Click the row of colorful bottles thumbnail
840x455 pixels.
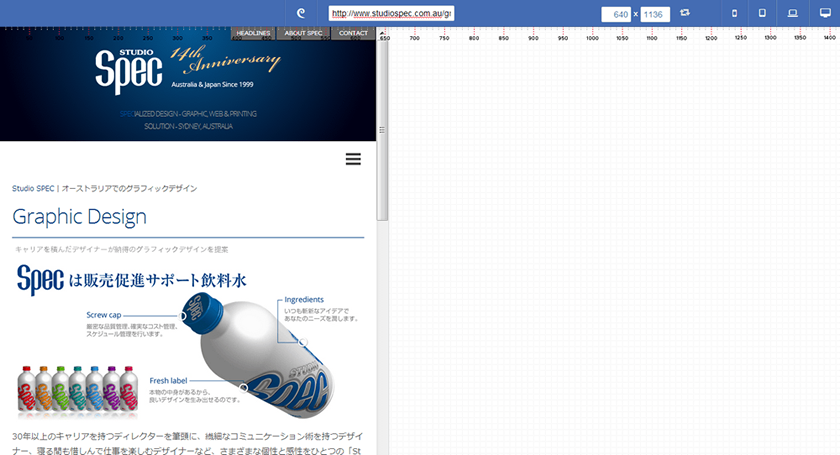[76, 389]
